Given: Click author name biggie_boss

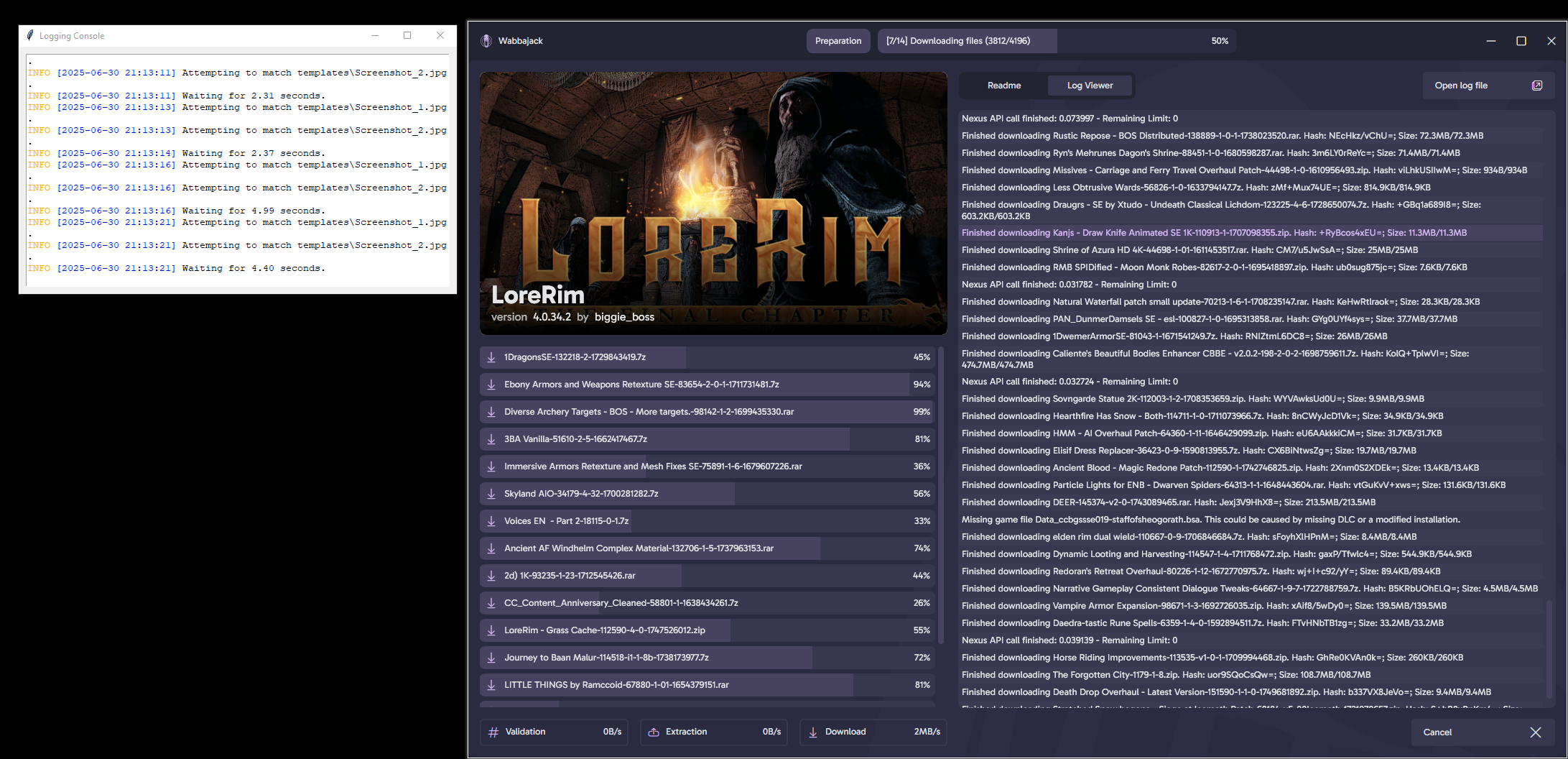Looking at the screenshot, I should tap(624, 317).
